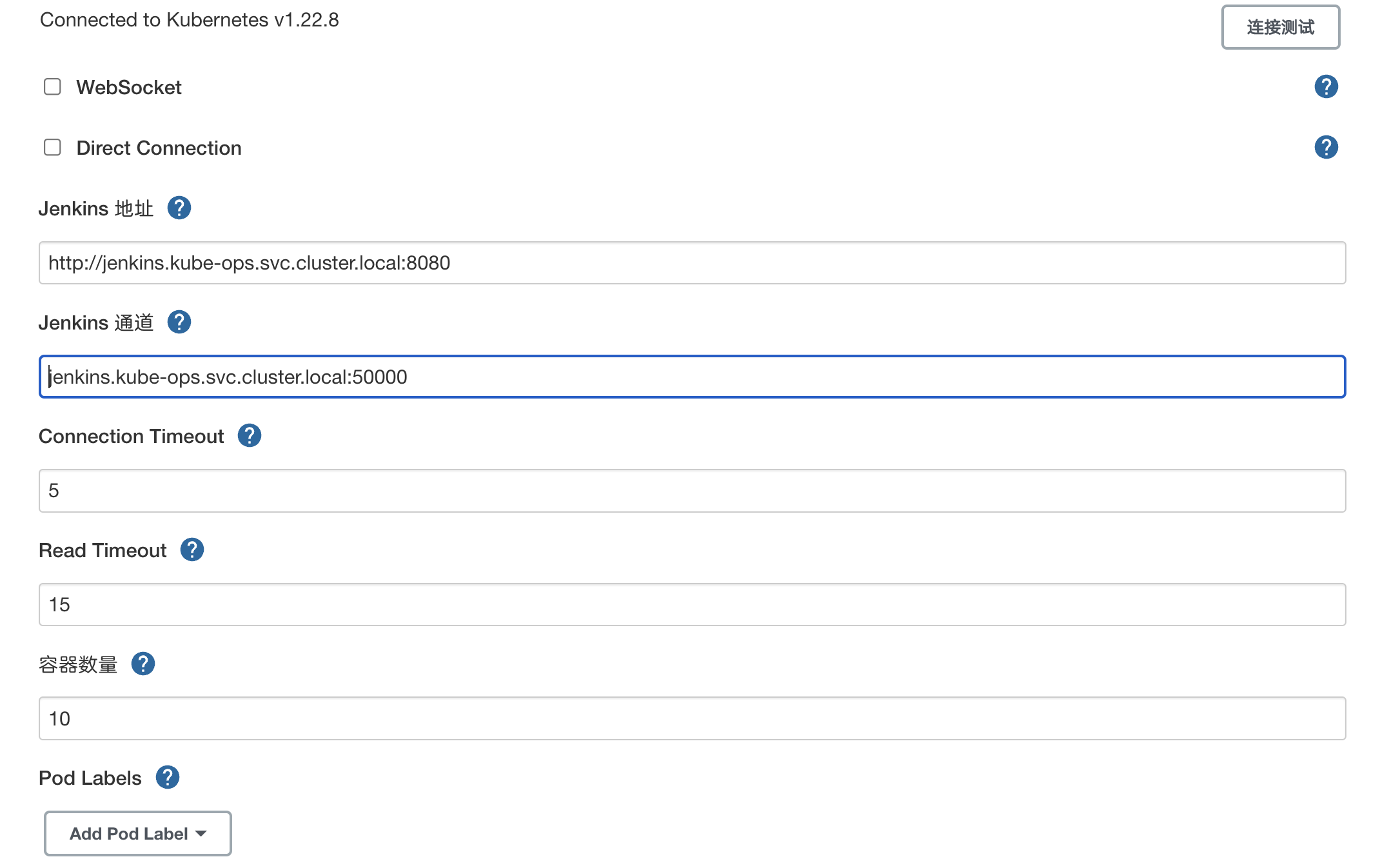Open Connection Timeout help icon

[249, 436]
